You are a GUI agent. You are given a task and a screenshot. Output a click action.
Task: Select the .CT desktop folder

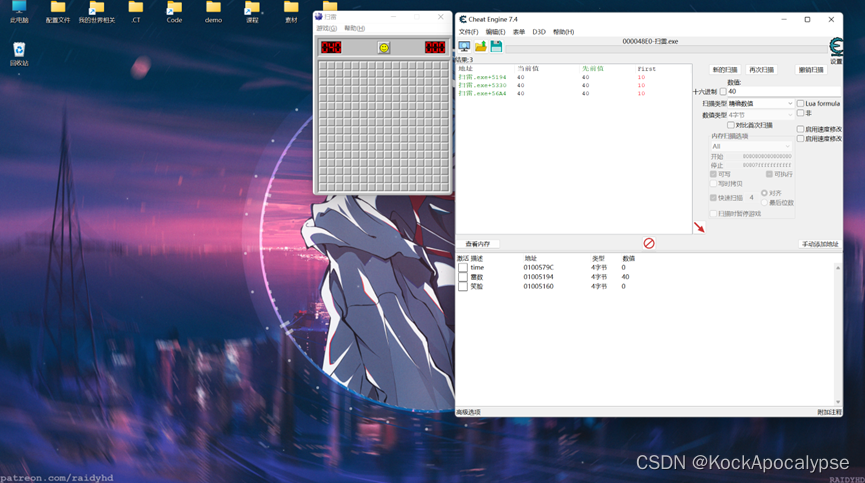pyautogui.click(x=136, y=12)
